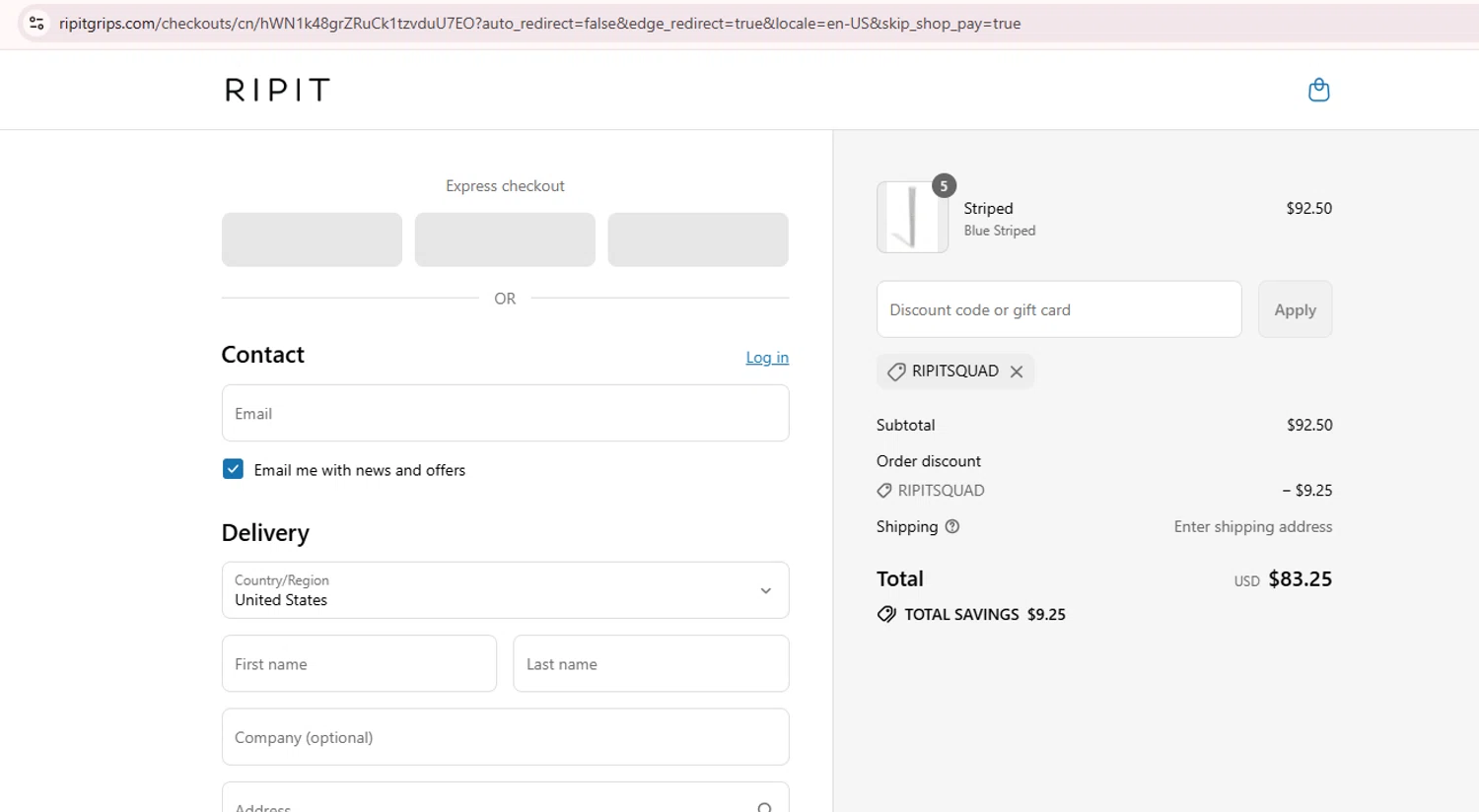Focus the Discount code or gift card field
The width and height of the screenshot is (1479, 812).
click(x=1059, y=309)
